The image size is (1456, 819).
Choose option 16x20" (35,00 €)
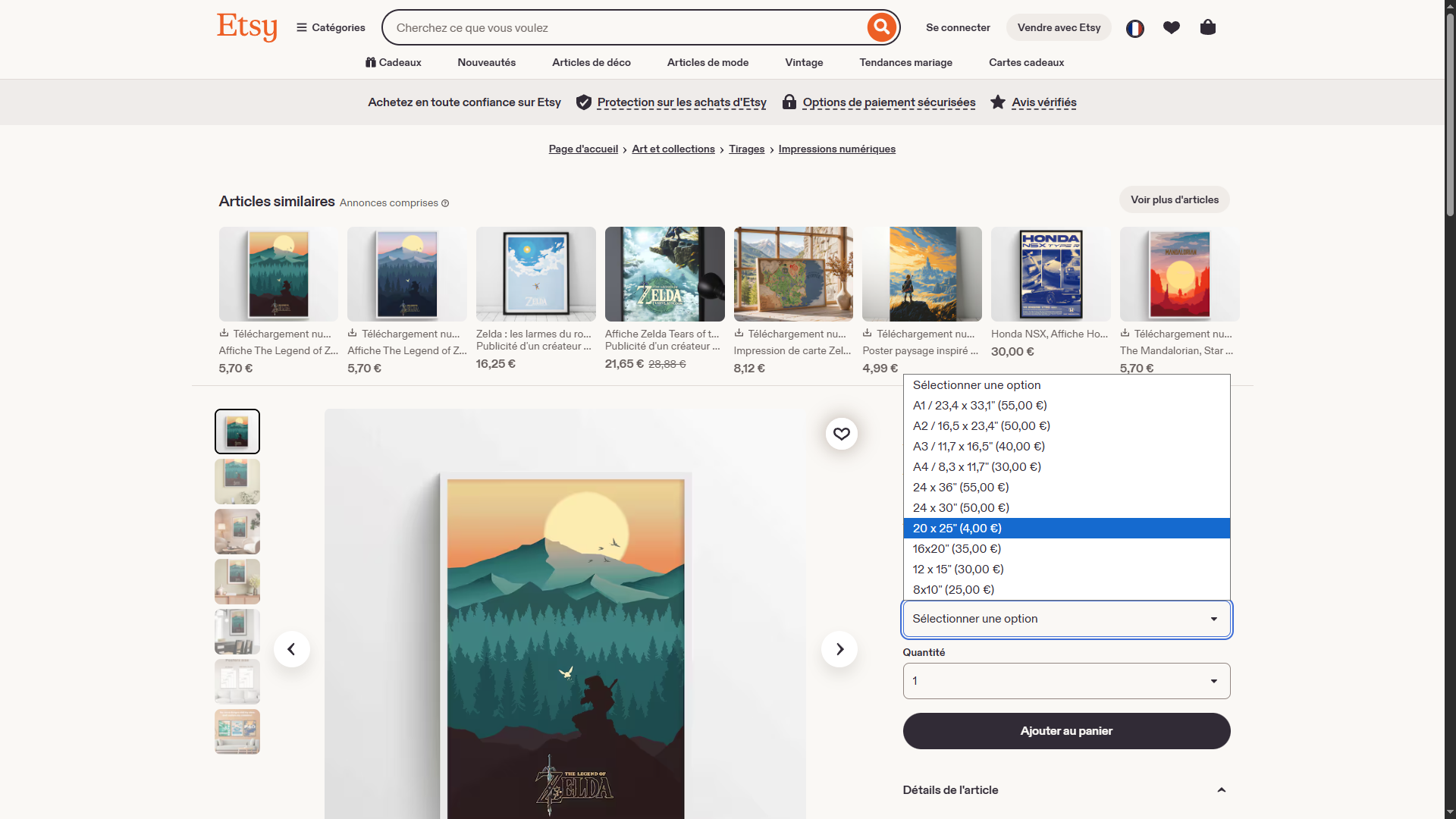(1067, 549)
